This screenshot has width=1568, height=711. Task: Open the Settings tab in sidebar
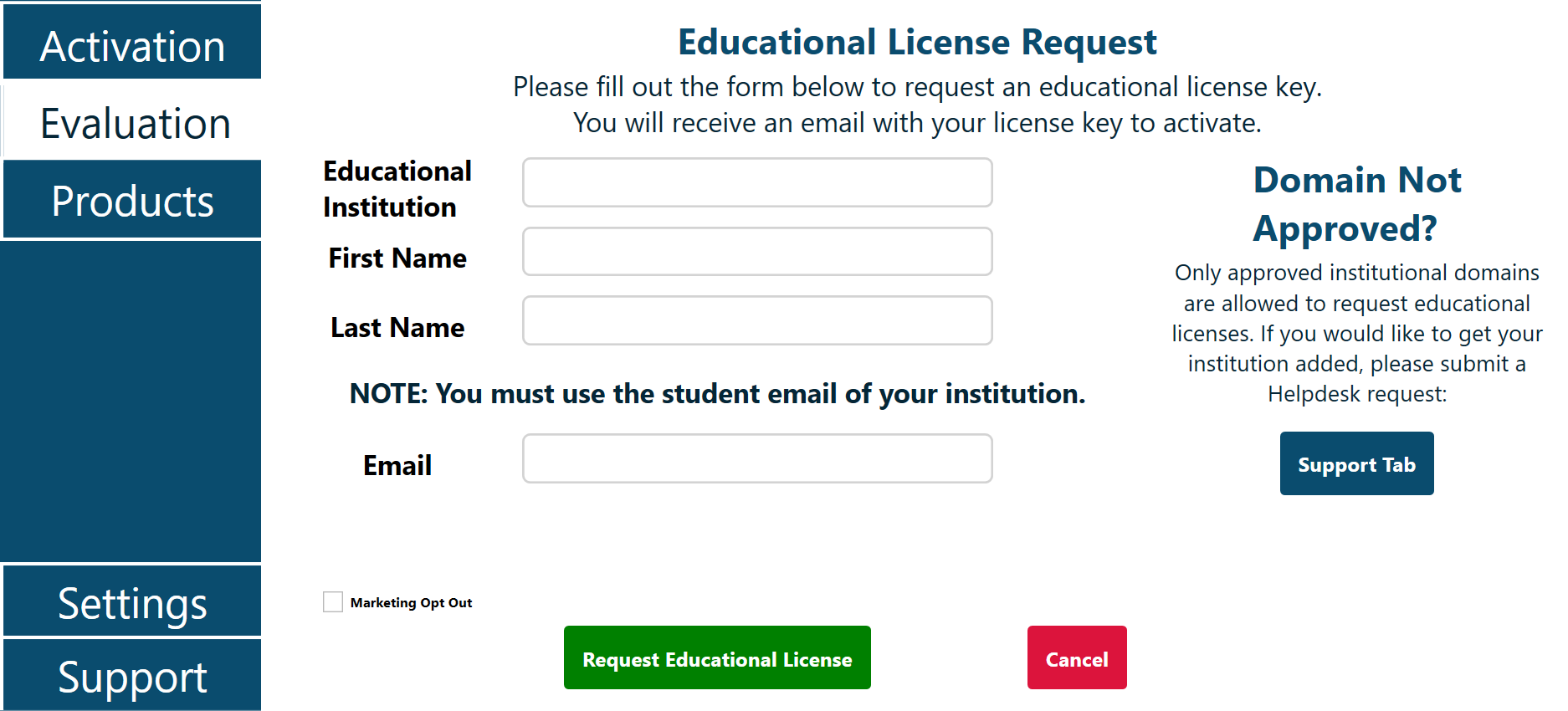tap(132, 602)
